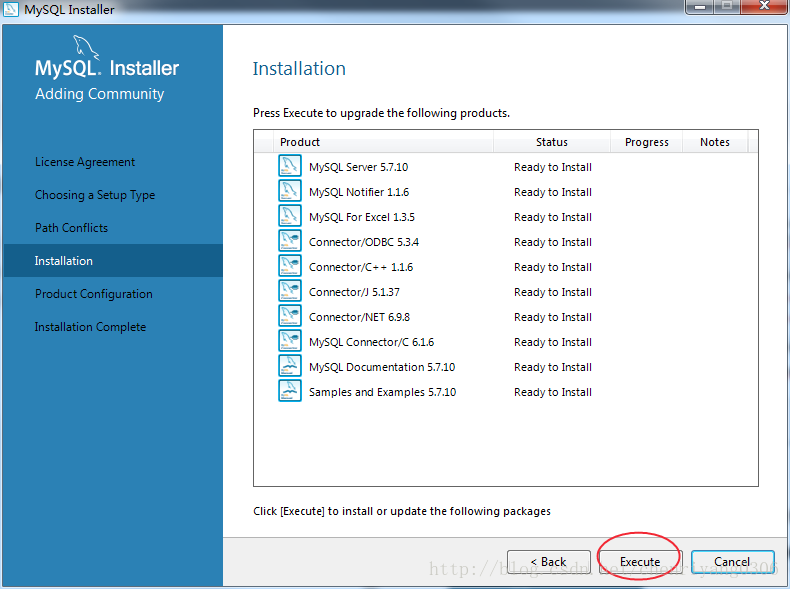Screen dimensions: 790x589
Task: Click Ready to Install status for MySQL Documentation
Action: [x=553, y=367]
